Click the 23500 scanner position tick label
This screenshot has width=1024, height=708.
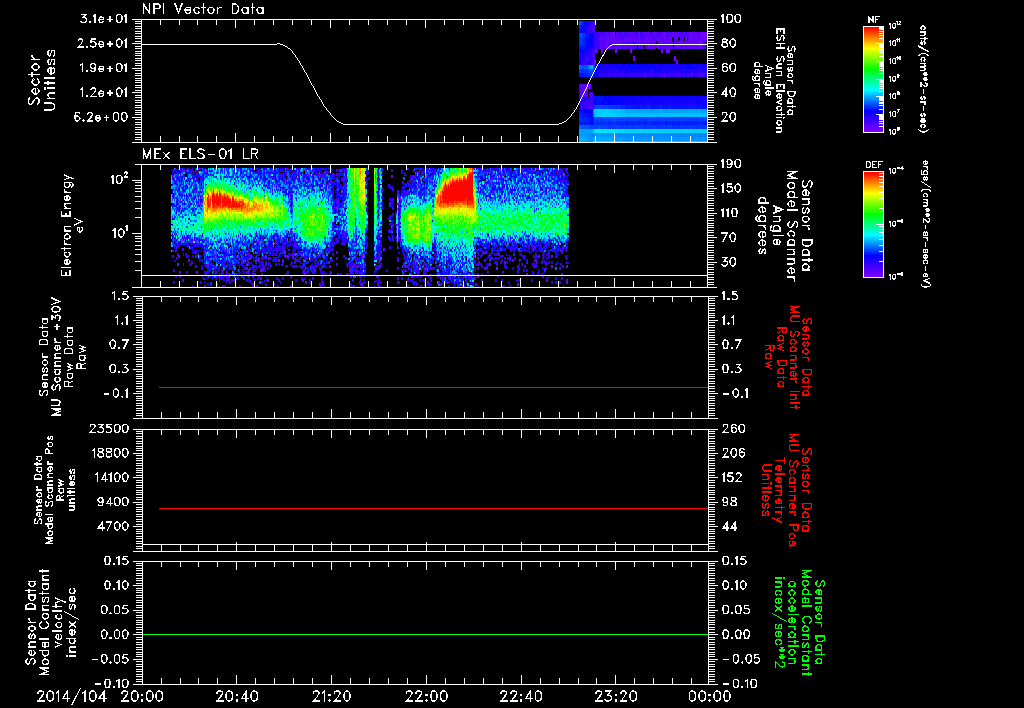click(108, 429)
